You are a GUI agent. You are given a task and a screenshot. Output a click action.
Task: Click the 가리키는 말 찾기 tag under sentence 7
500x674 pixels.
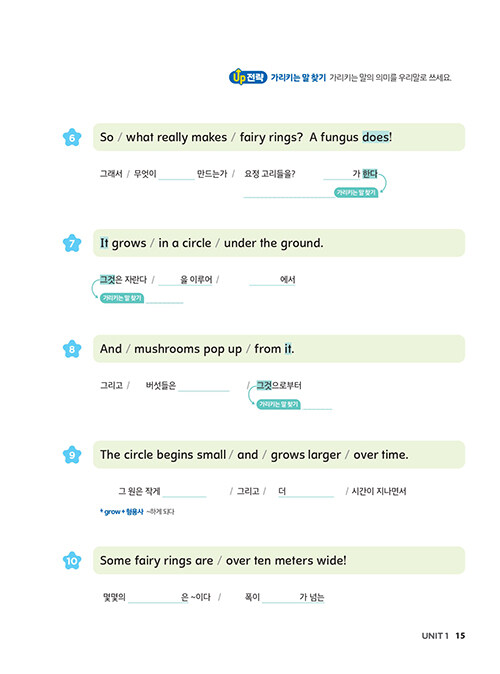click(122, 298)
